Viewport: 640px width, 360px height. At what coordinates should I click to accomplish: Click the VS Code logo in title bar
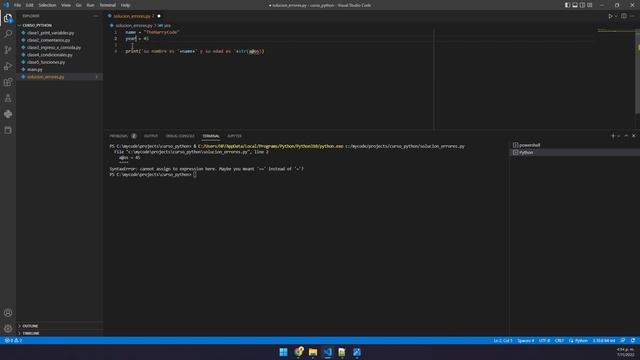coord(6,5)
